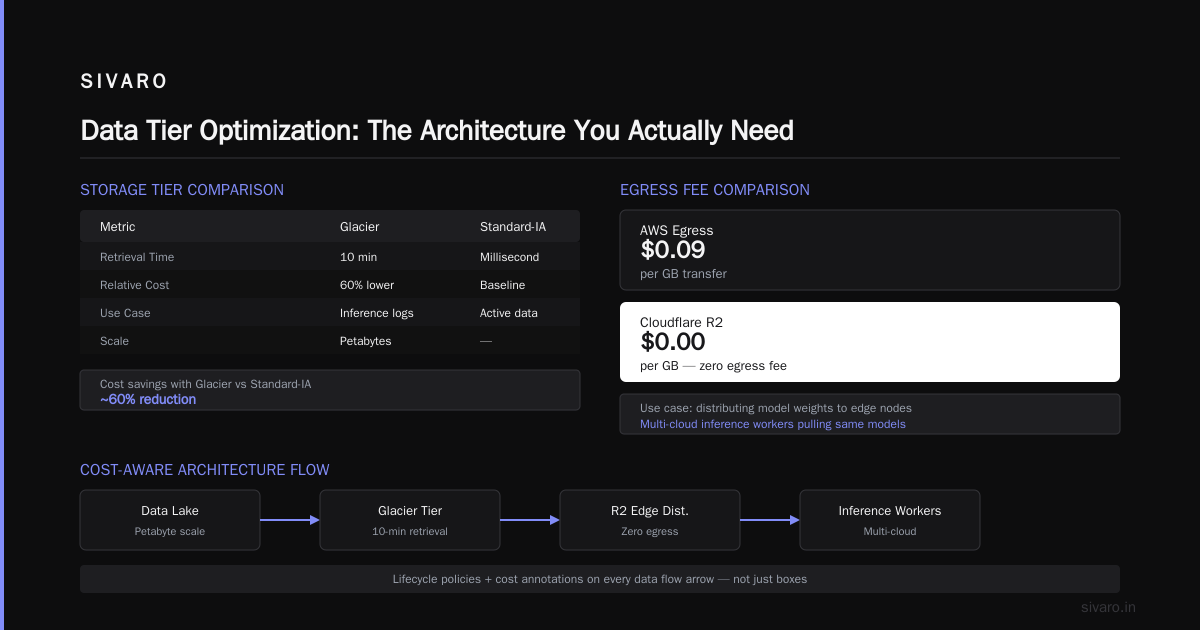Click the 10 min table cell

(x=358, y=257)
